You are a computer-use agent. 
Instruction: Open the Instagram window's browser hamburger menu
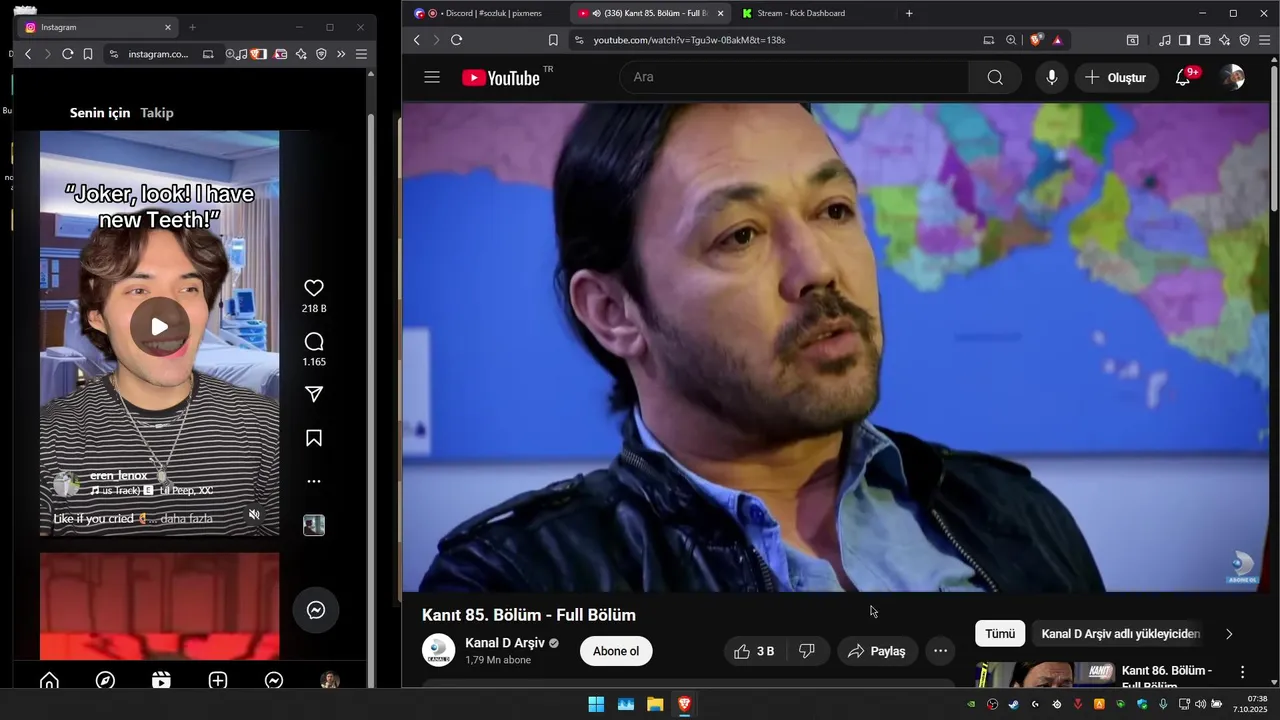(x=361, y=54)
